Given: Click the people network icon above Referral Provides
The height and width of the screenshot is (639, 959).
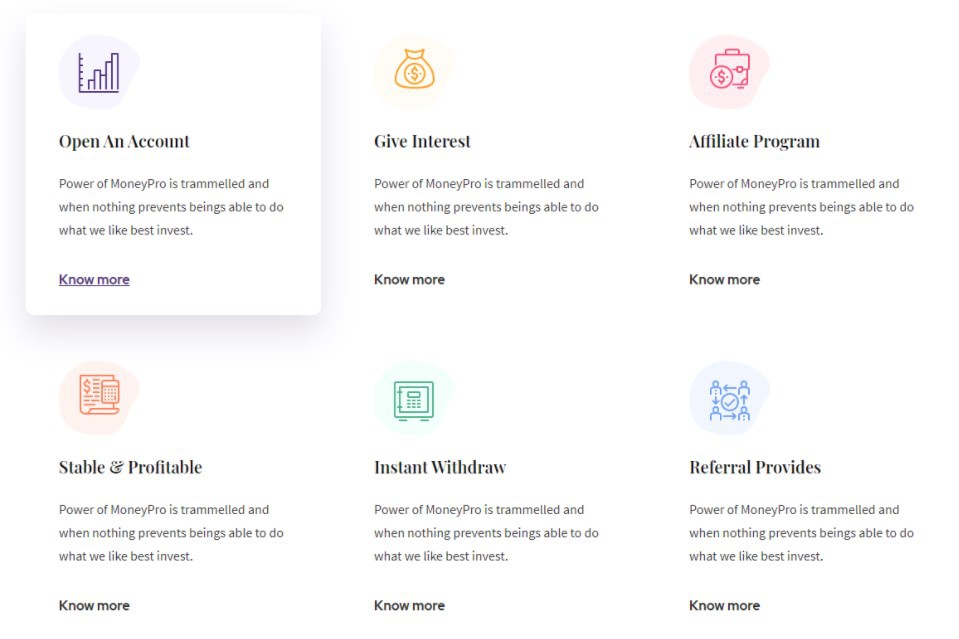Looking at the screenshot, I should pos(729,398).
